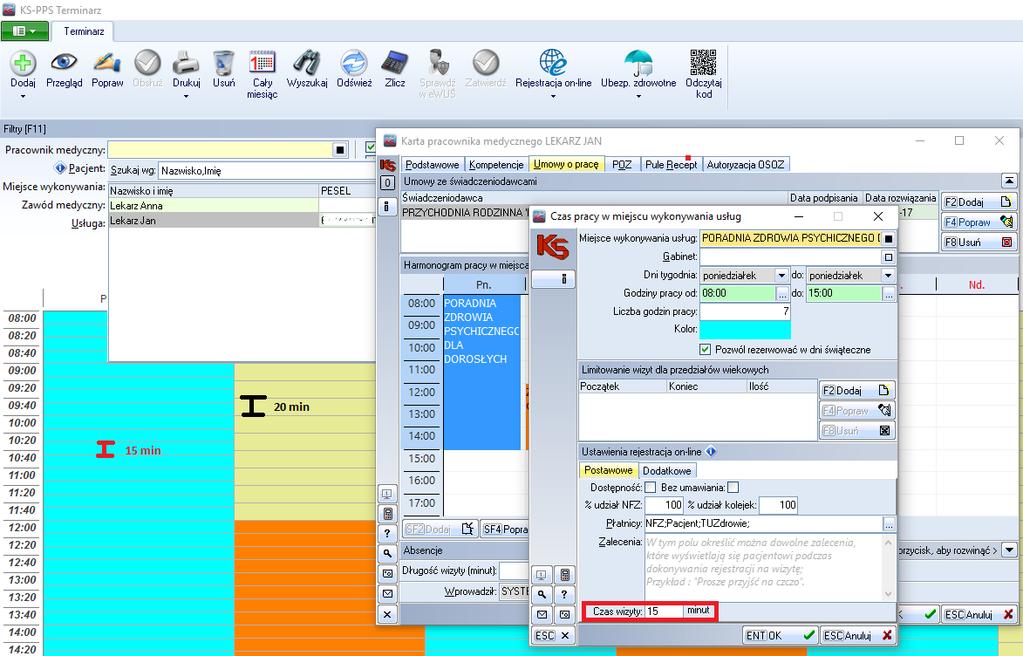Viewport: 1023px width, 656px height.
Task: Check the Bez umawiania checkbox
Action: point(733,488)
